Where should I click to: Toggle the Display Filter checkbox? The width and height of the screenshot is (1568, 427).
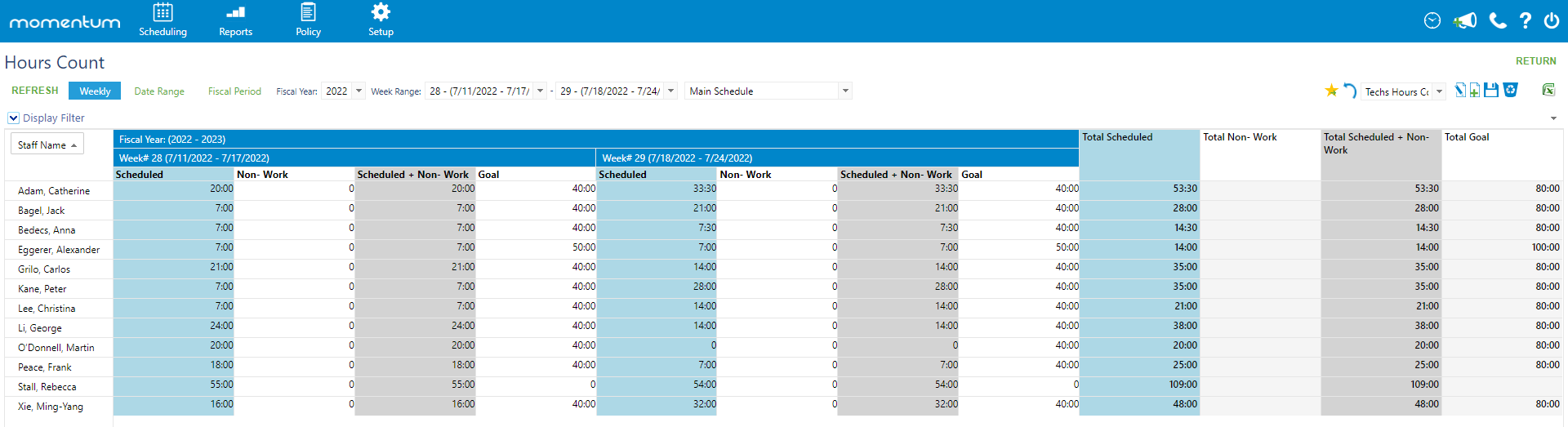click(x=13, y=118)
